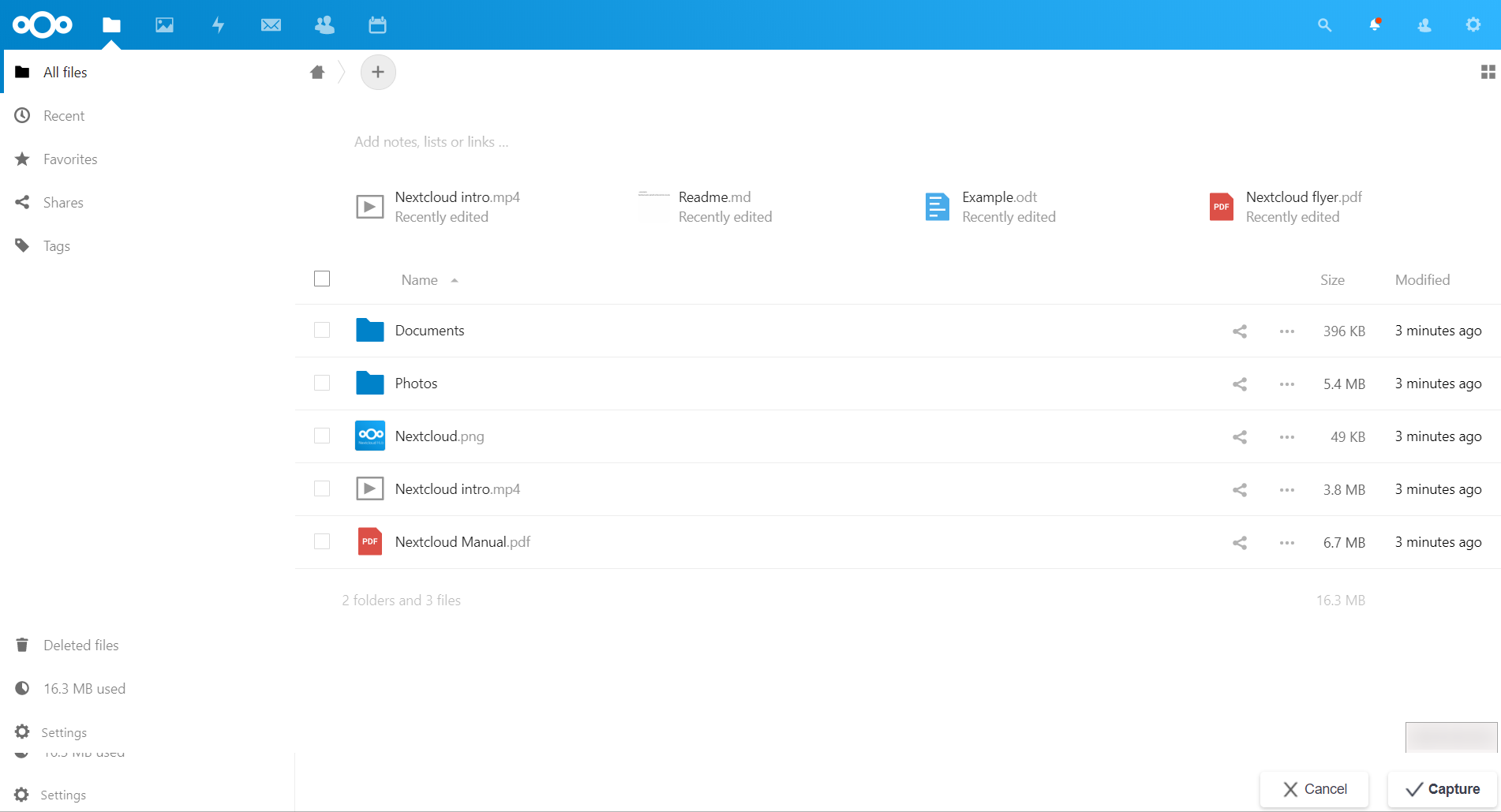Open Deleted files

pyautogui.click(x=80, y=645)
